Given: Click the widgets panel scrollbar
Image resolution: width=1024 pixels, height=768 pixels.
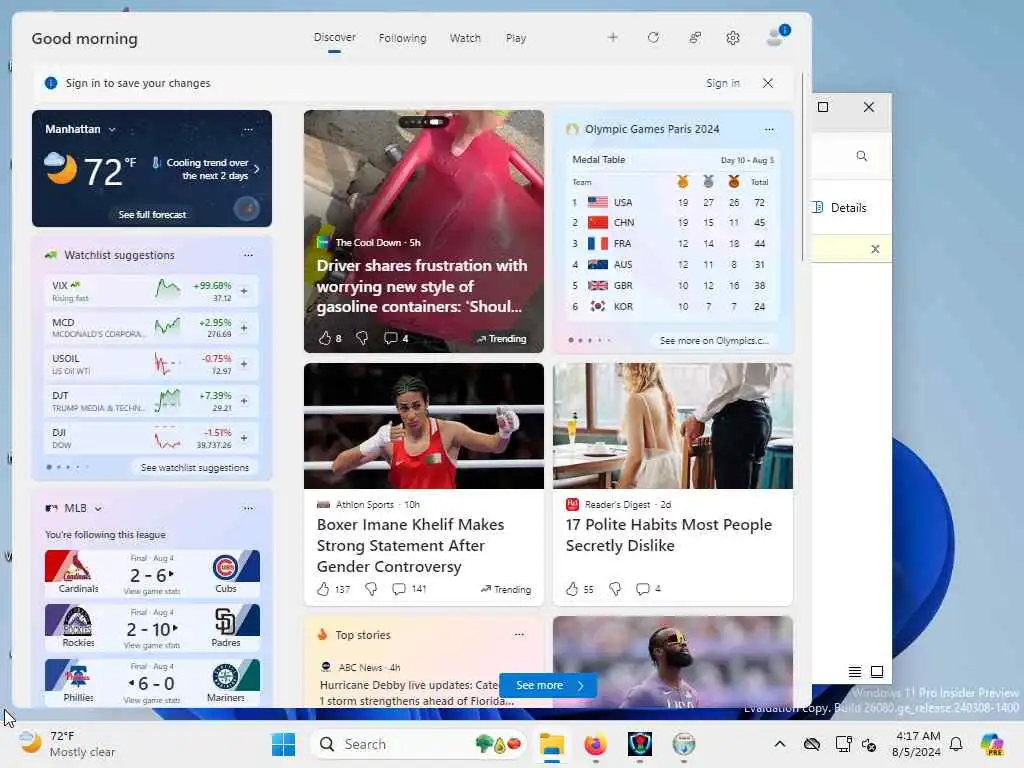Looking at the screenshot, I should [x=803, y=168].
